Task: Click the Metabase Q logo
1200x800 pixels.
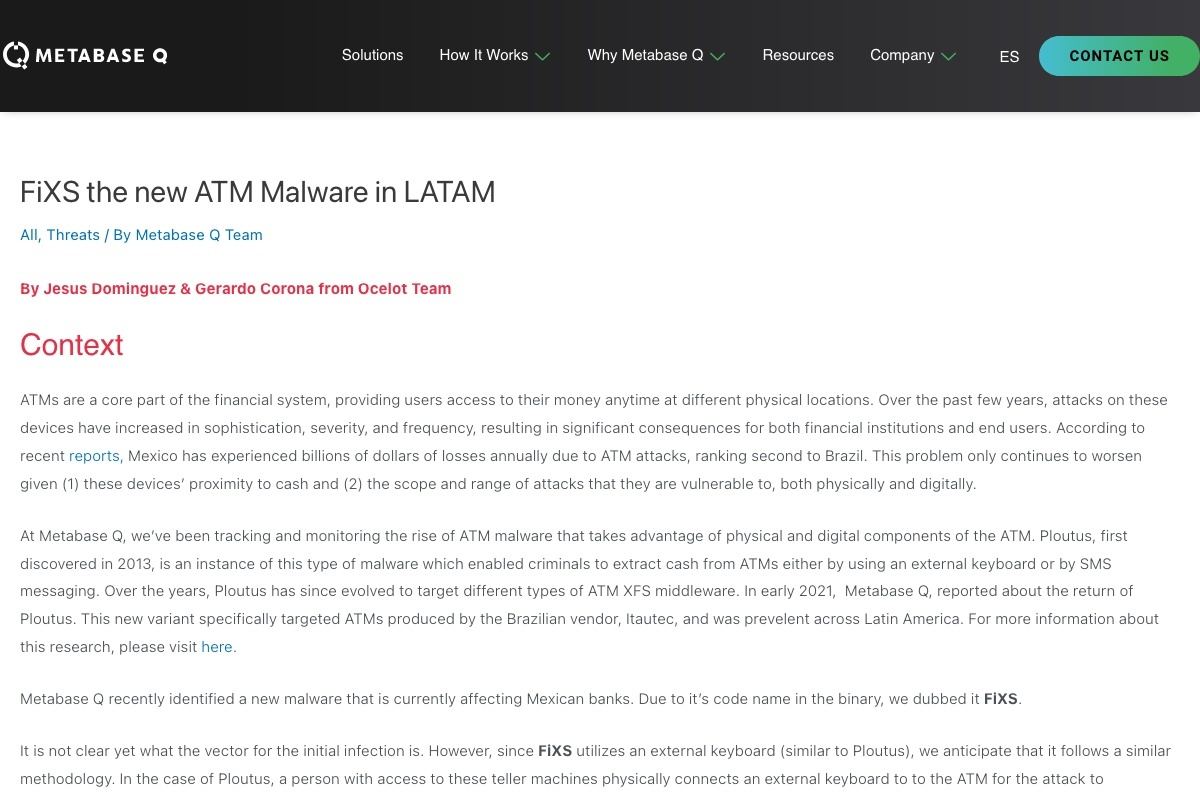Action: (85, 55)
